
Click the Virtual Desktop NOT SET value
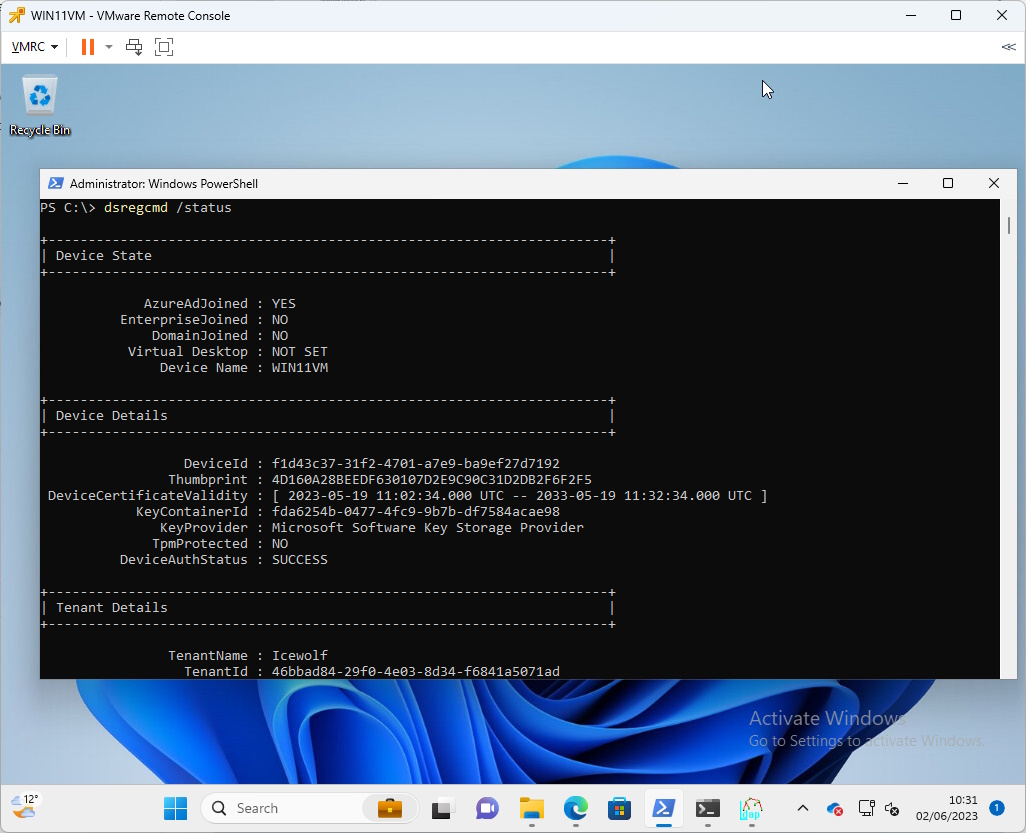300,351
